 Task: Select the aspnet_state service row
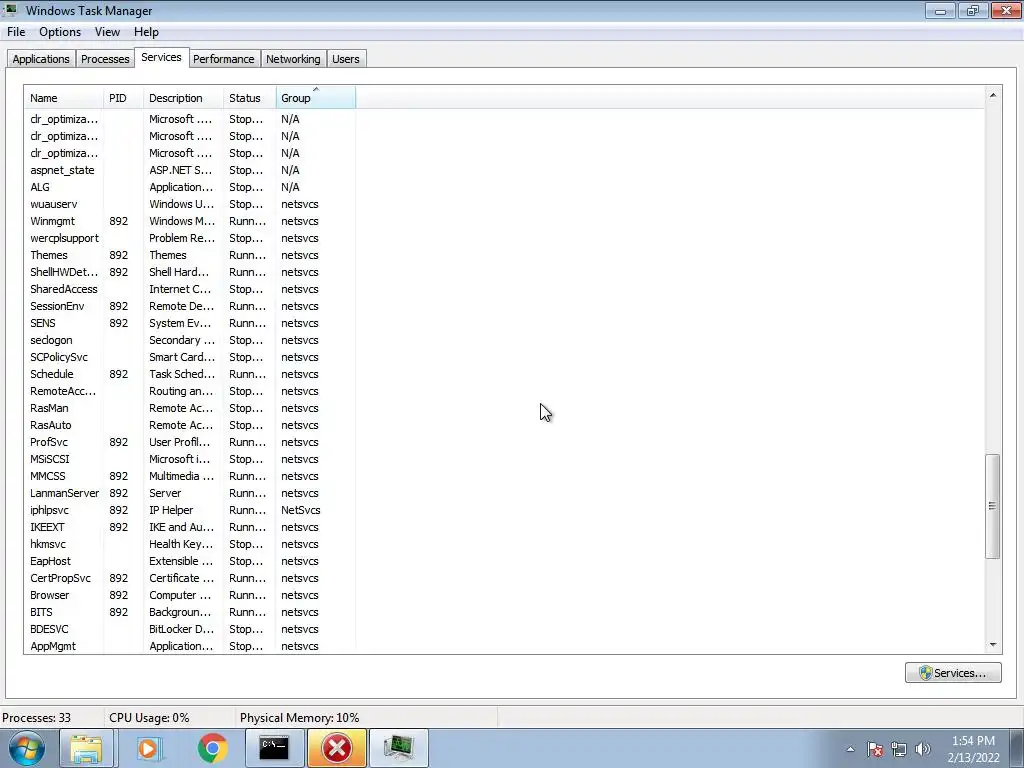pos(189,170)
